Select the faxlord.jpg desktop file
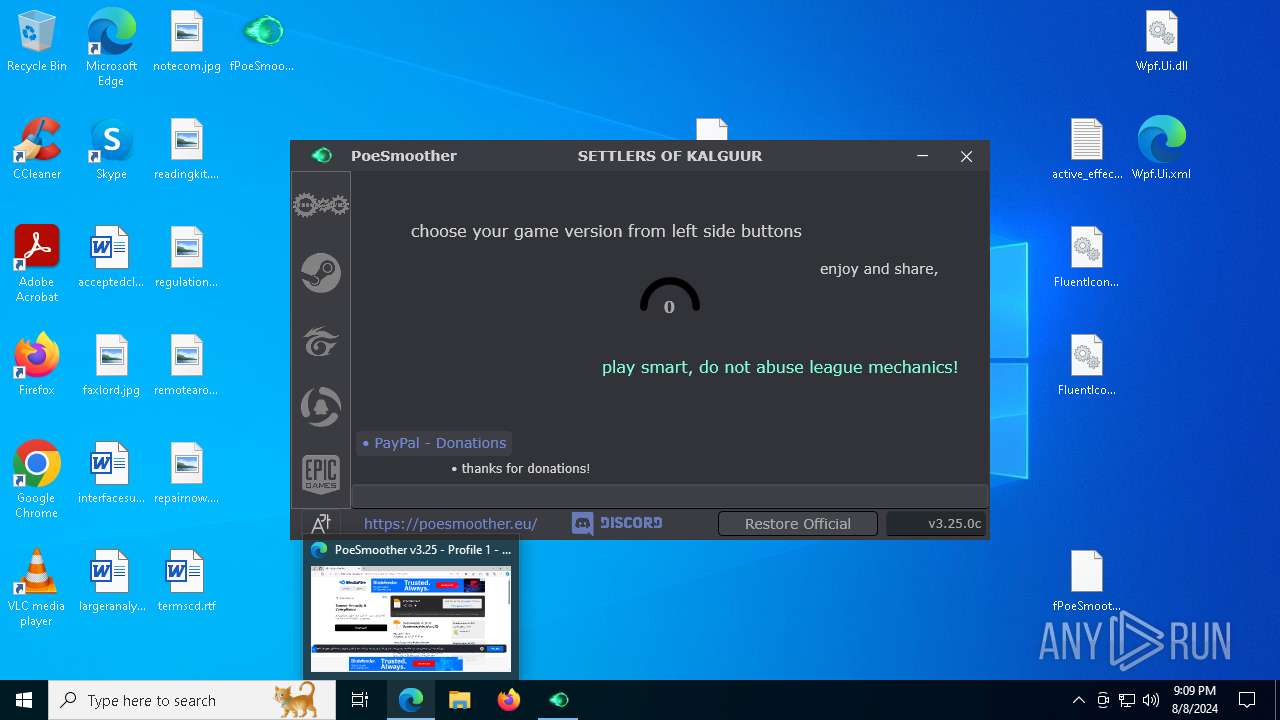The image size is (1280, 720). (111, 366)
